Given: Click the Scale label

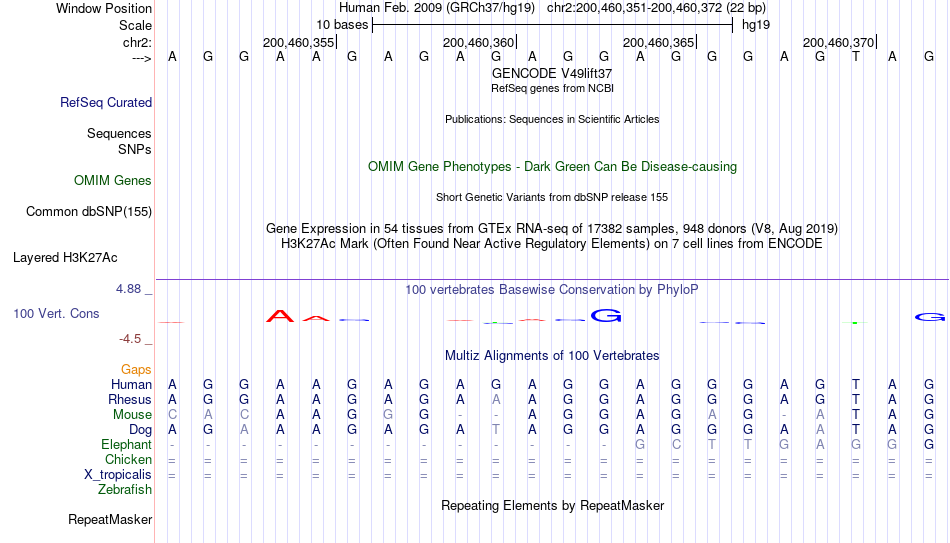Looking at the screenshot, I should [x=135, y=25].
